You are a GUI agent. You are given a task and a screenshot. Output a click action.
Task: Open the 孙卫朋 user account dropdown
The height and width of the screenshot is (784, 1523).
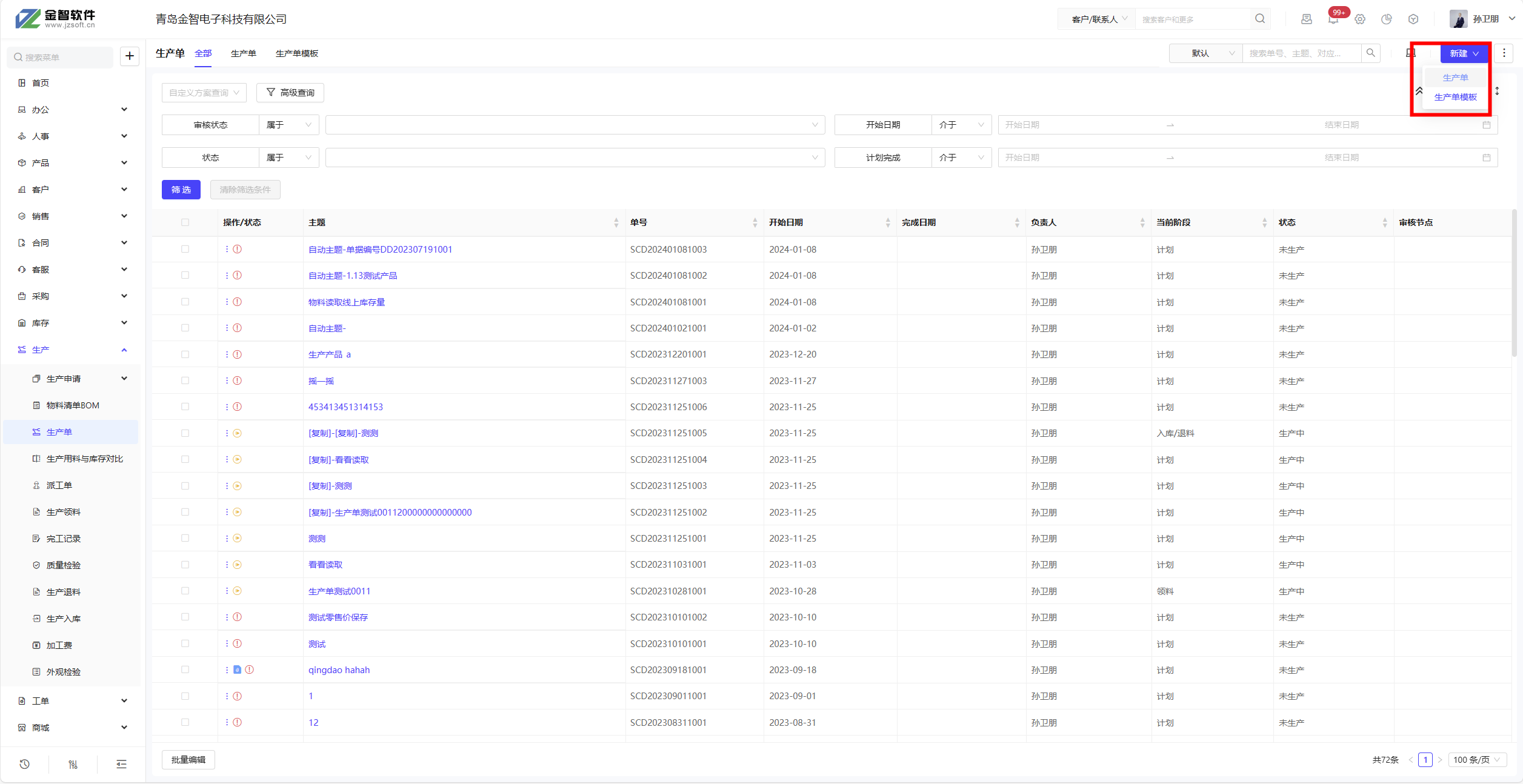[1482, 19]
